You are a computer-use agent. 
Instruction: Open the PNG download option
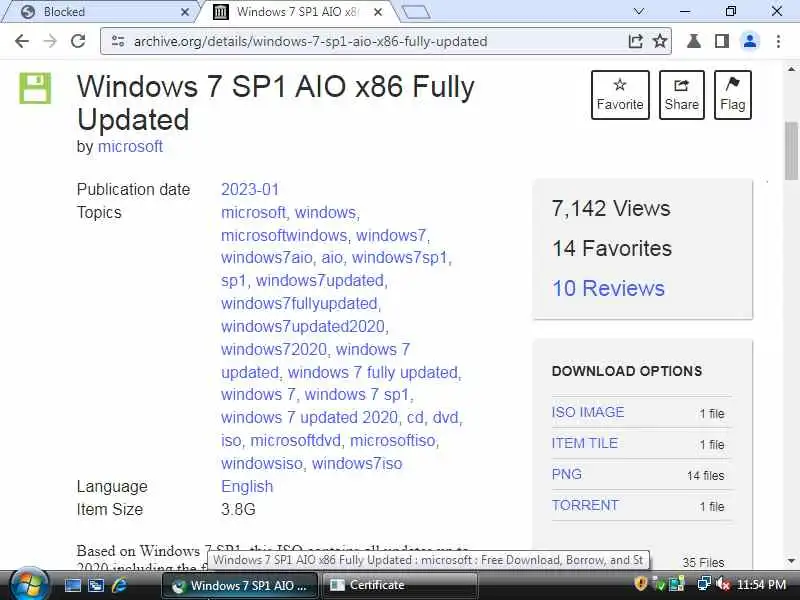click(566, 474)
